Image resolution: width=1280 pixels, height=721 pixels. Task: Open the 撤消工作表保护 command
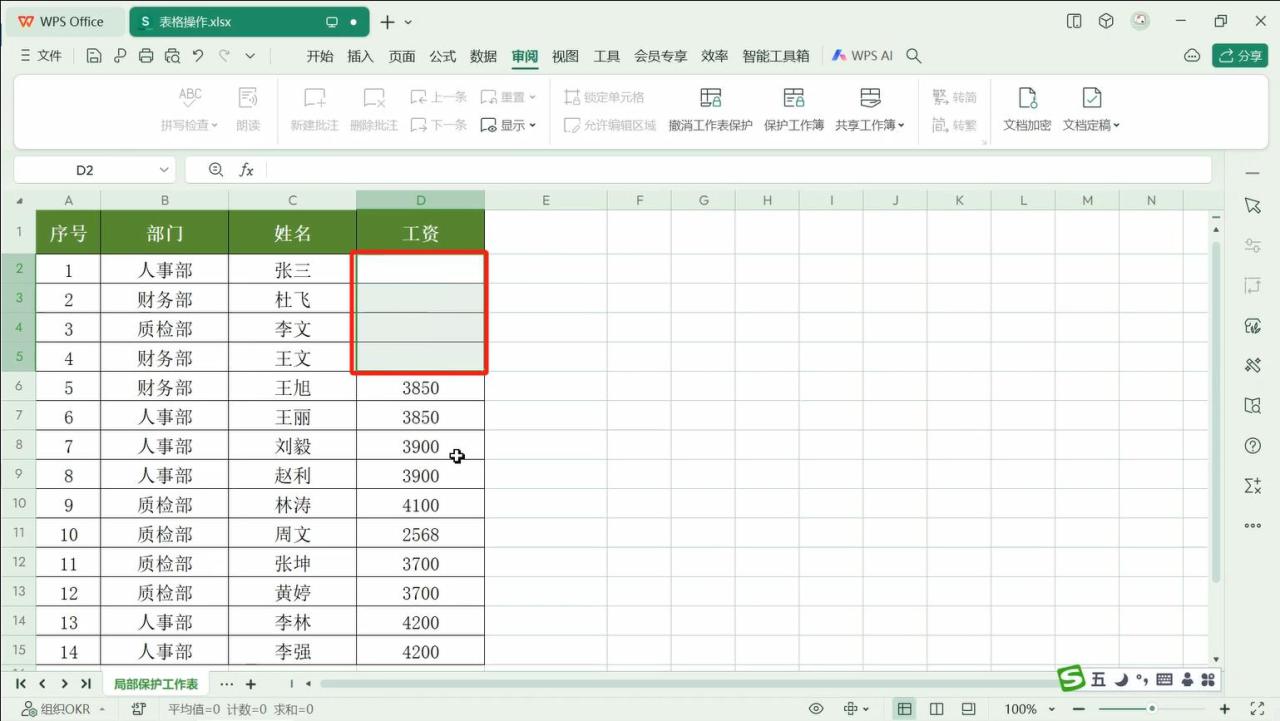(710, 110)
